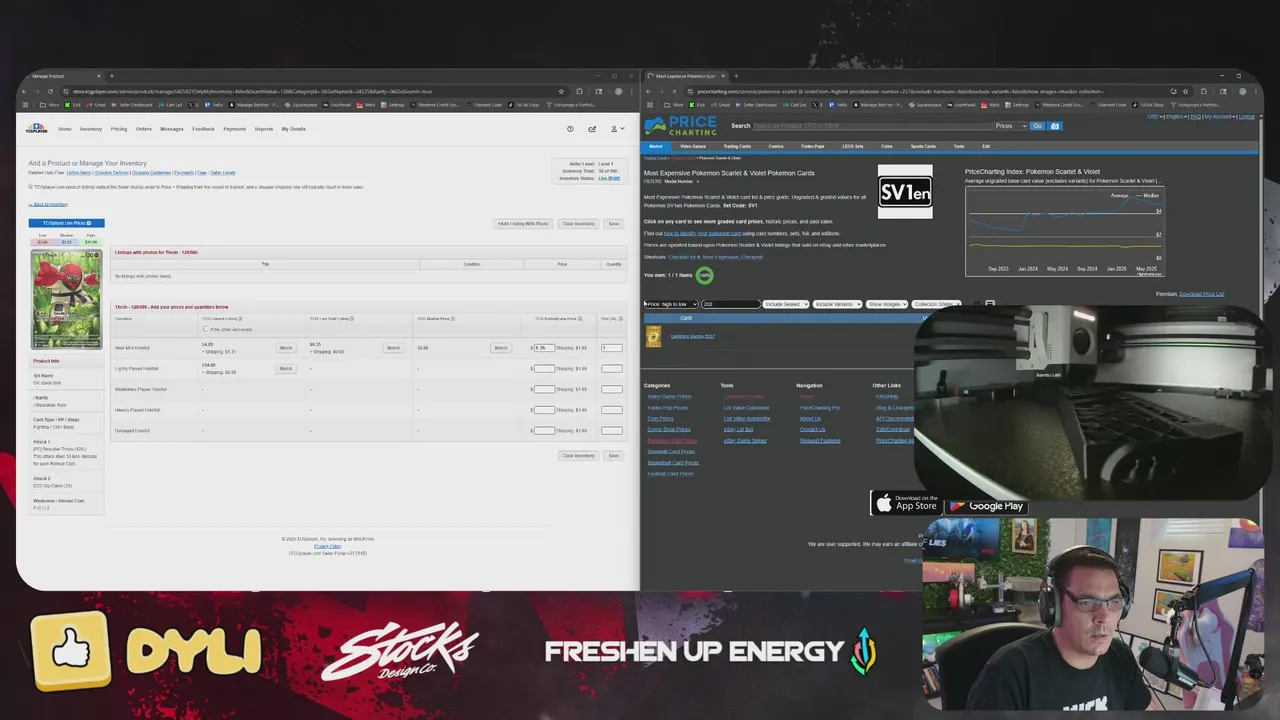
Task: Open new tab in TCGplayer browser window
Action: pos(111,76)
